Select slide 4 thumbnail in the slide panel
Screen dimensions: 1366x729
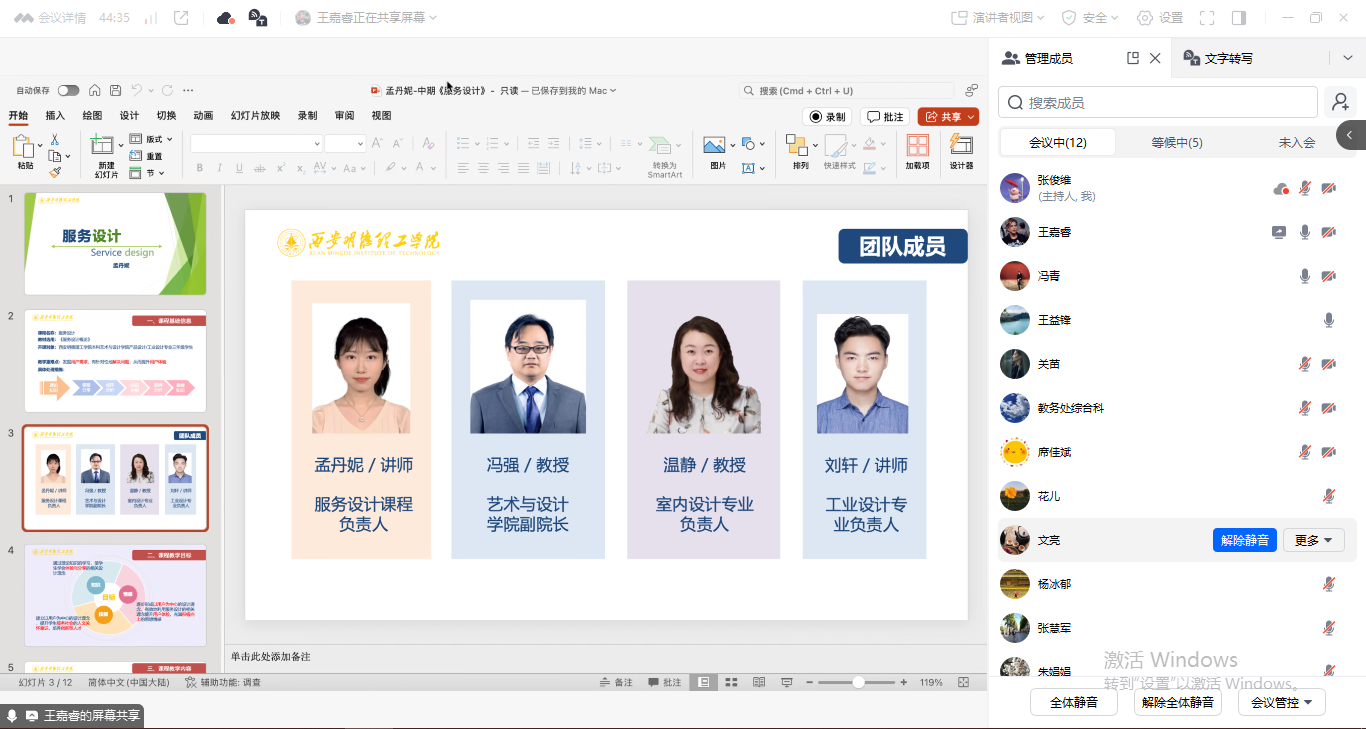click(x=115, y=595)
